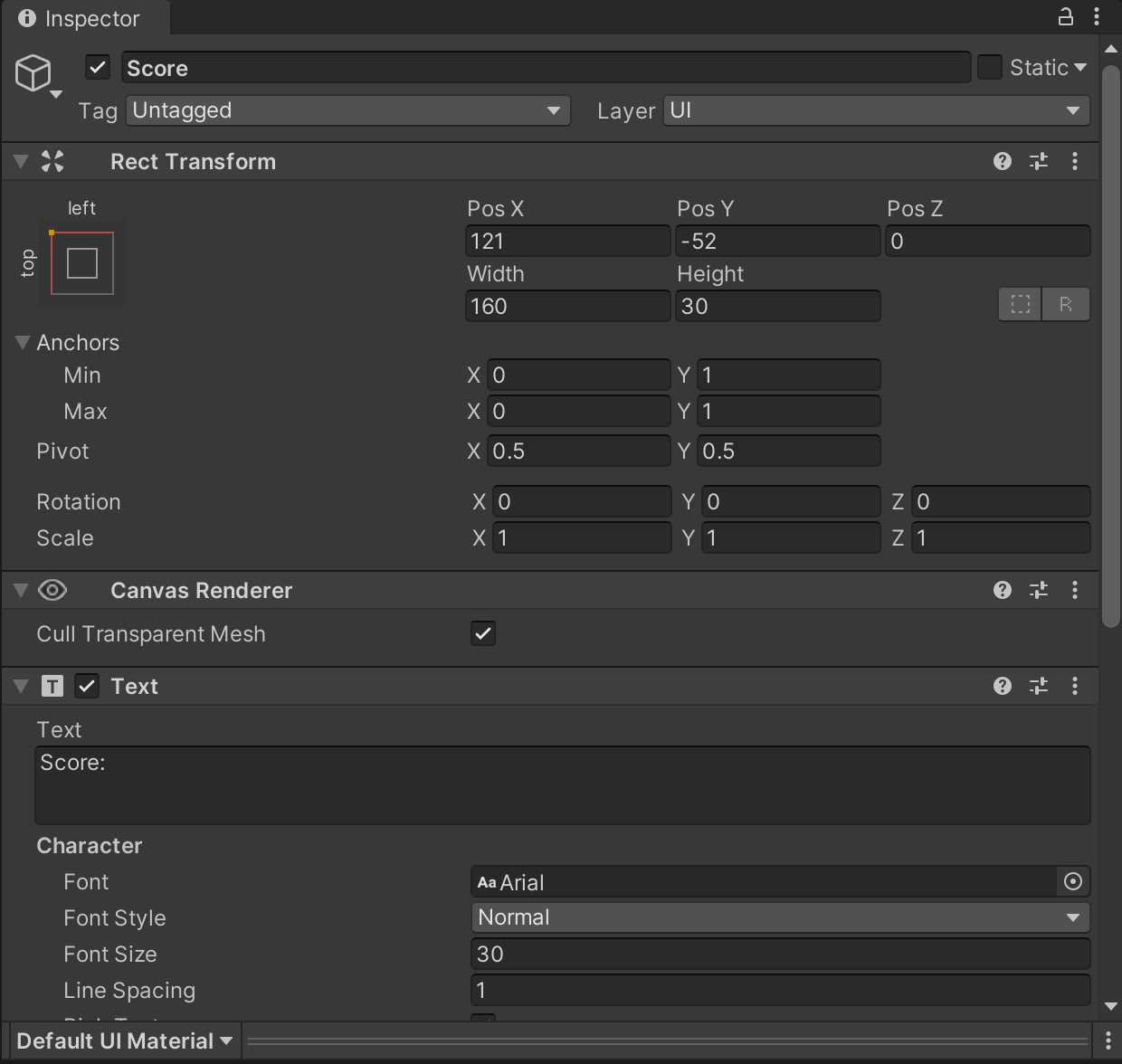Screen dimensions: 1122x1064
Task: Click the R button near Width field
Action: click(1066, 304)
